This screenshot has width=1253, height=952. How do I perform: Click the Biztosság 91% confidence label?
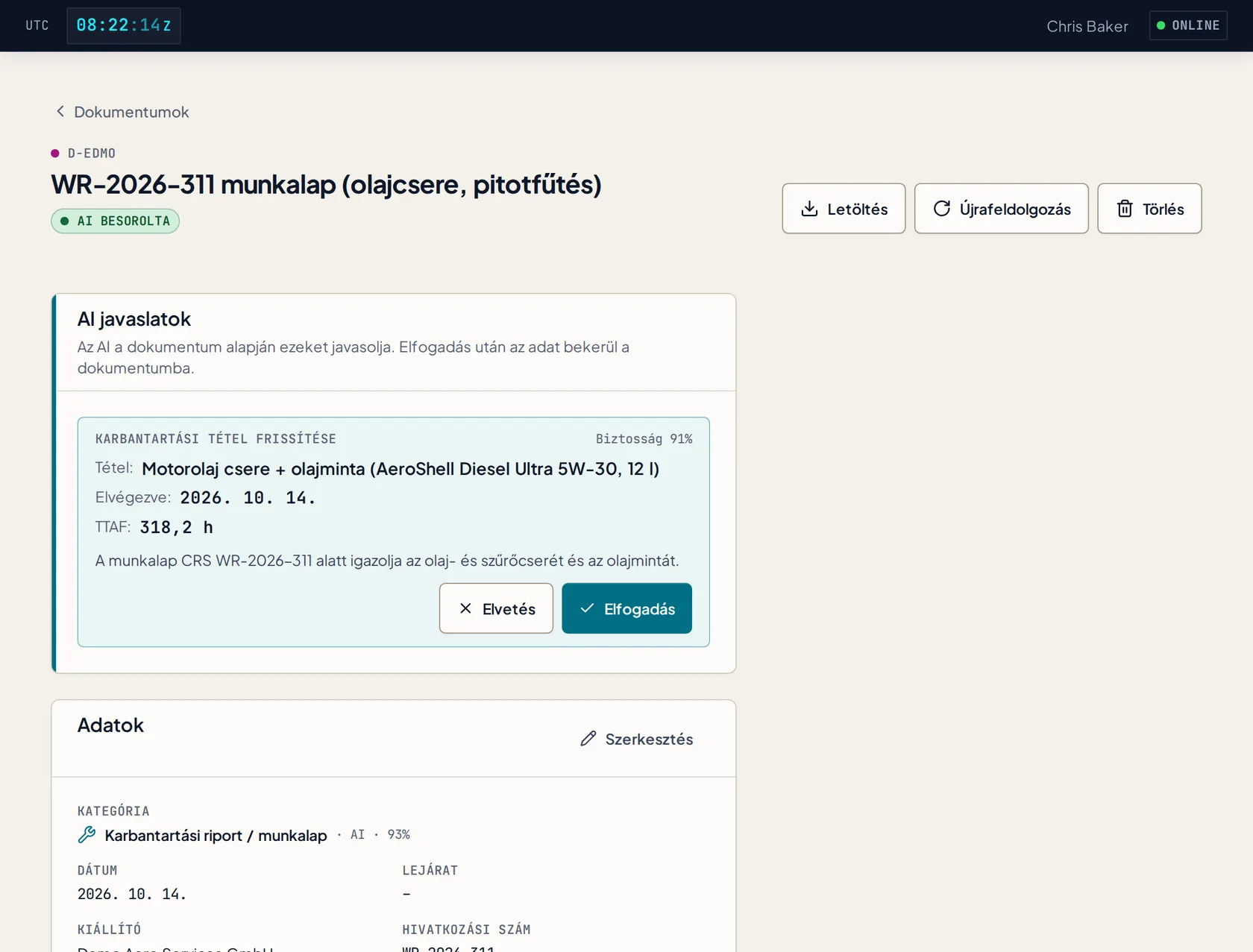[x=644, y=439]
